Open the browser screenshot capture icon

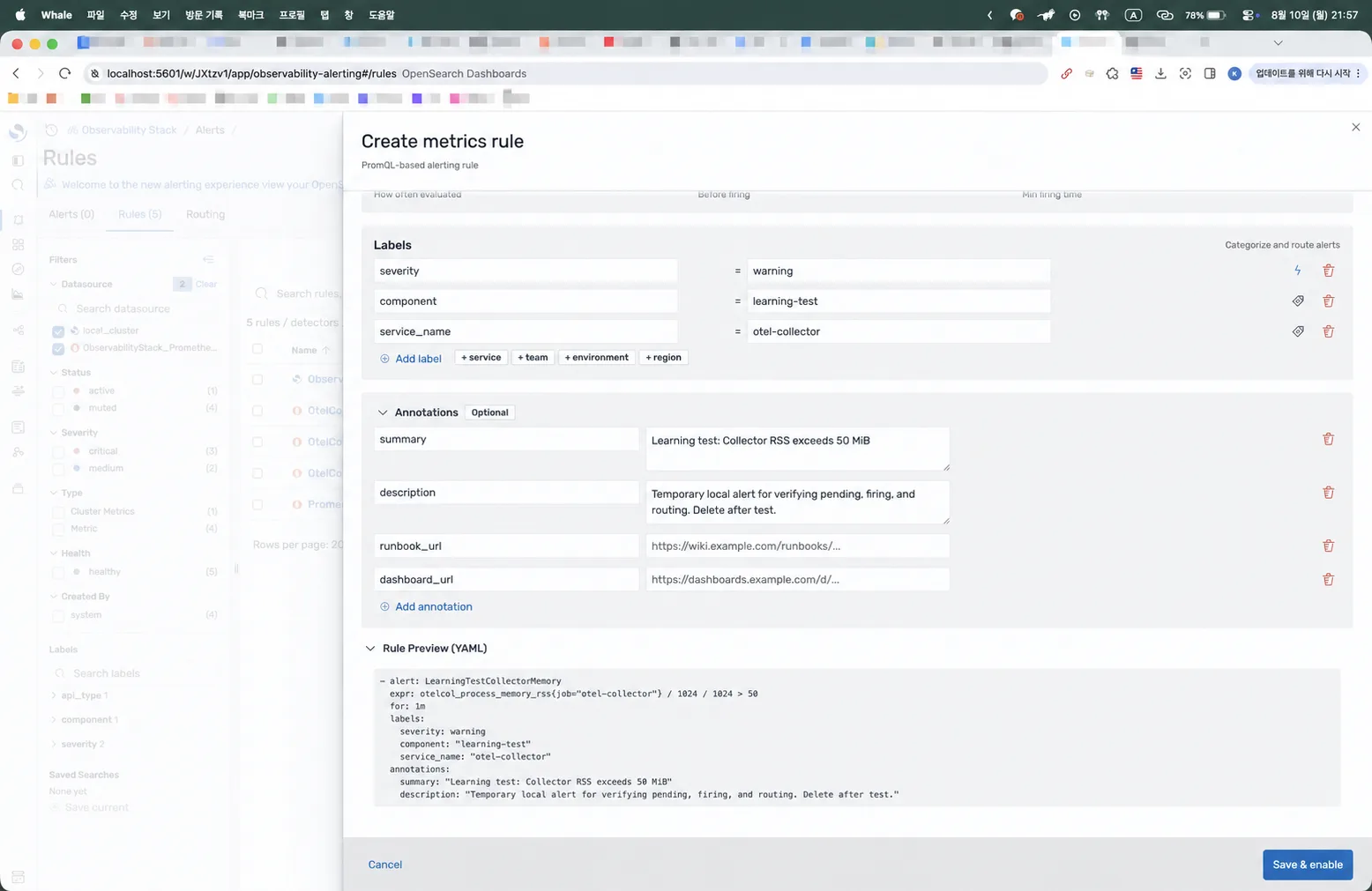click(x=1185, y=73)
